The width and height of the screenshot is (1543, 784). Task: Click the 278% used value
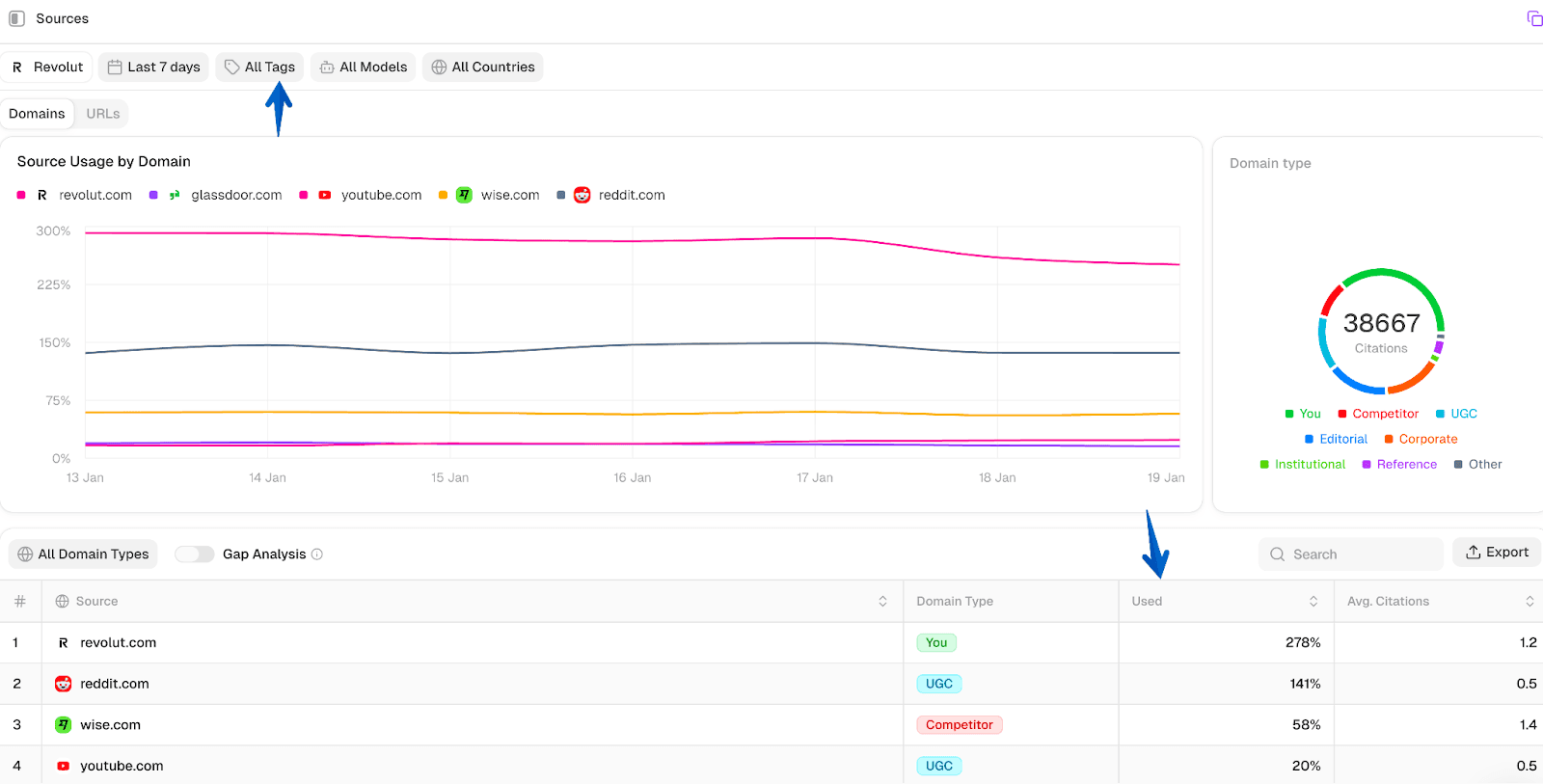coord(1303,642)
